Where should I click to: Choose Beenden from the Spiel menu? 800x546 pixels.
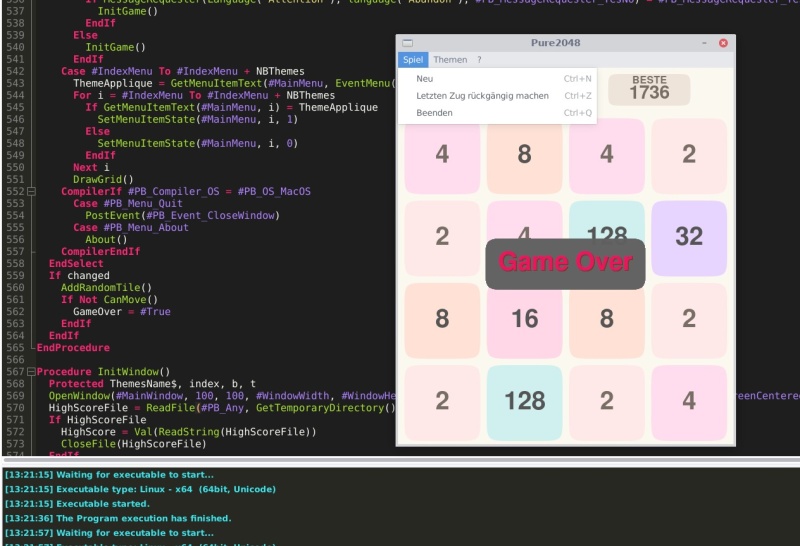[497, 113]
